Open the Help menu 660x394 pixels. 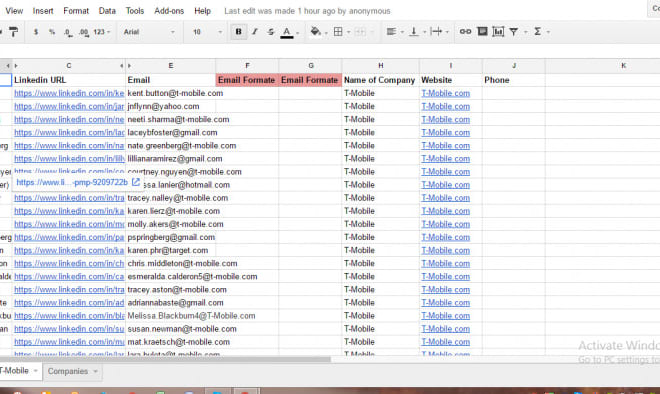(x=202, y=11)
